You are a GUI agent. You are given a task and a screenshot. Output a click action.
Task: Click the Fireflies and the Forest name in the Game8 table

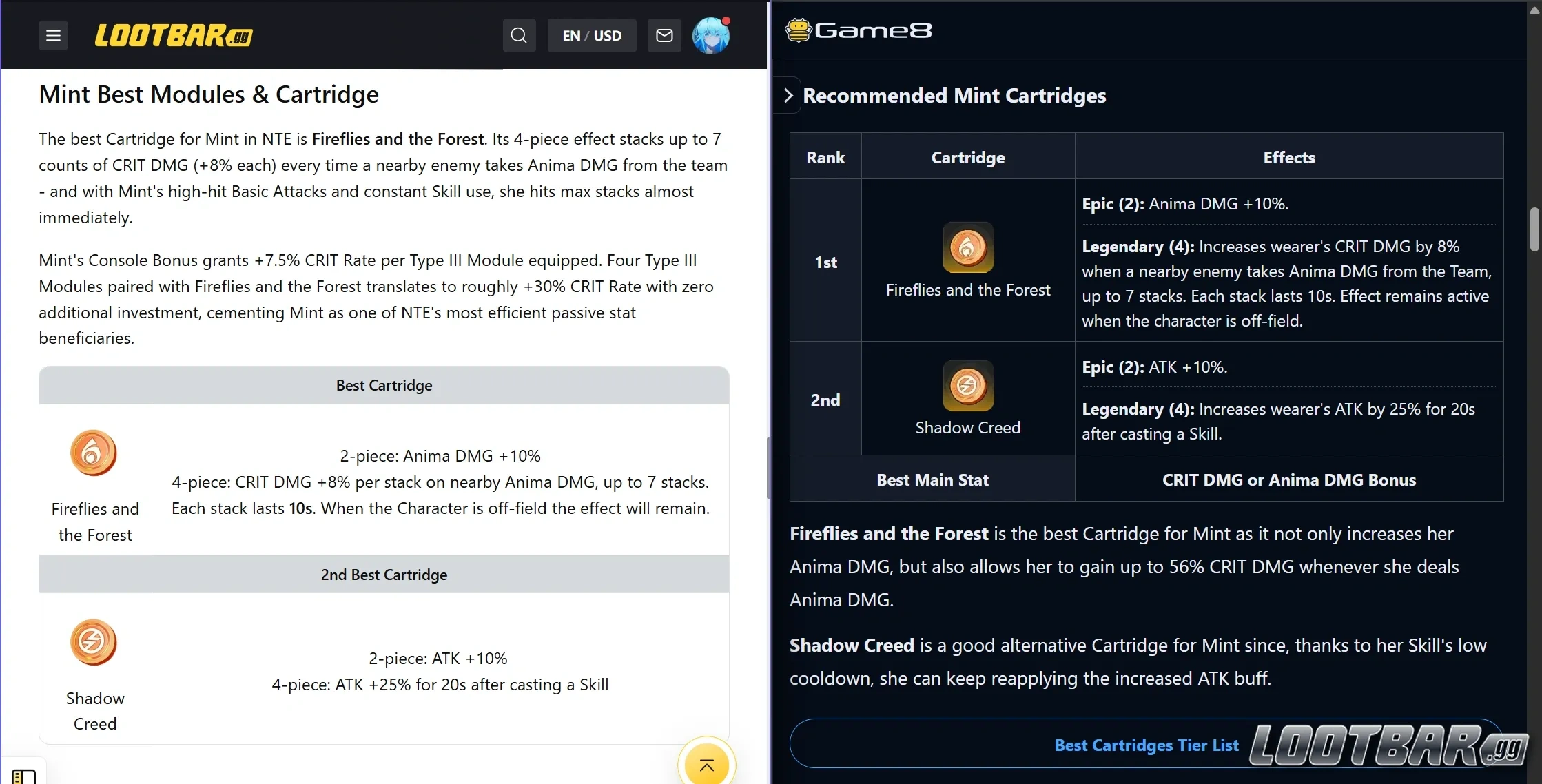pos(968,290)
